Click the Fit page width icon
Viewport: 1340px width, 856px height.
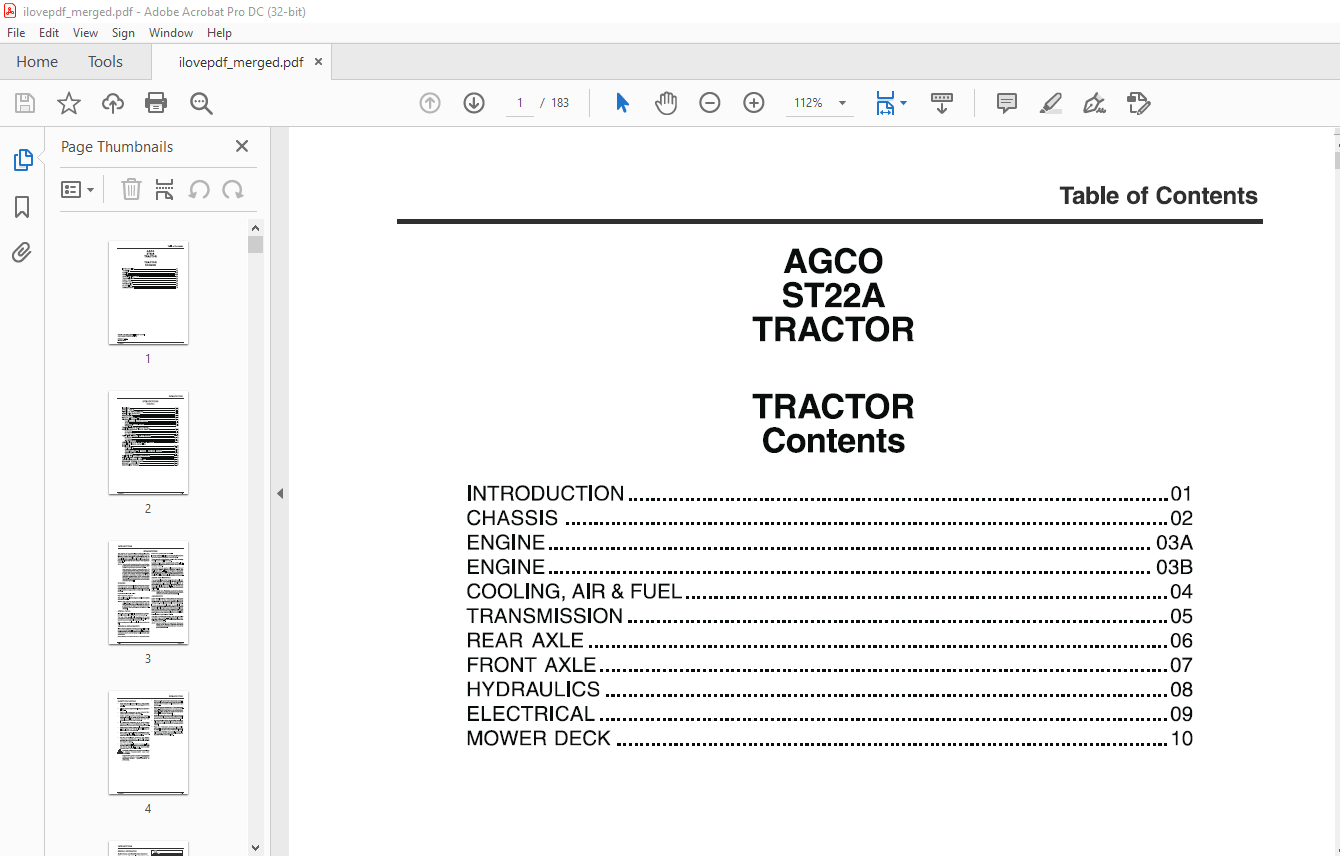885,103
